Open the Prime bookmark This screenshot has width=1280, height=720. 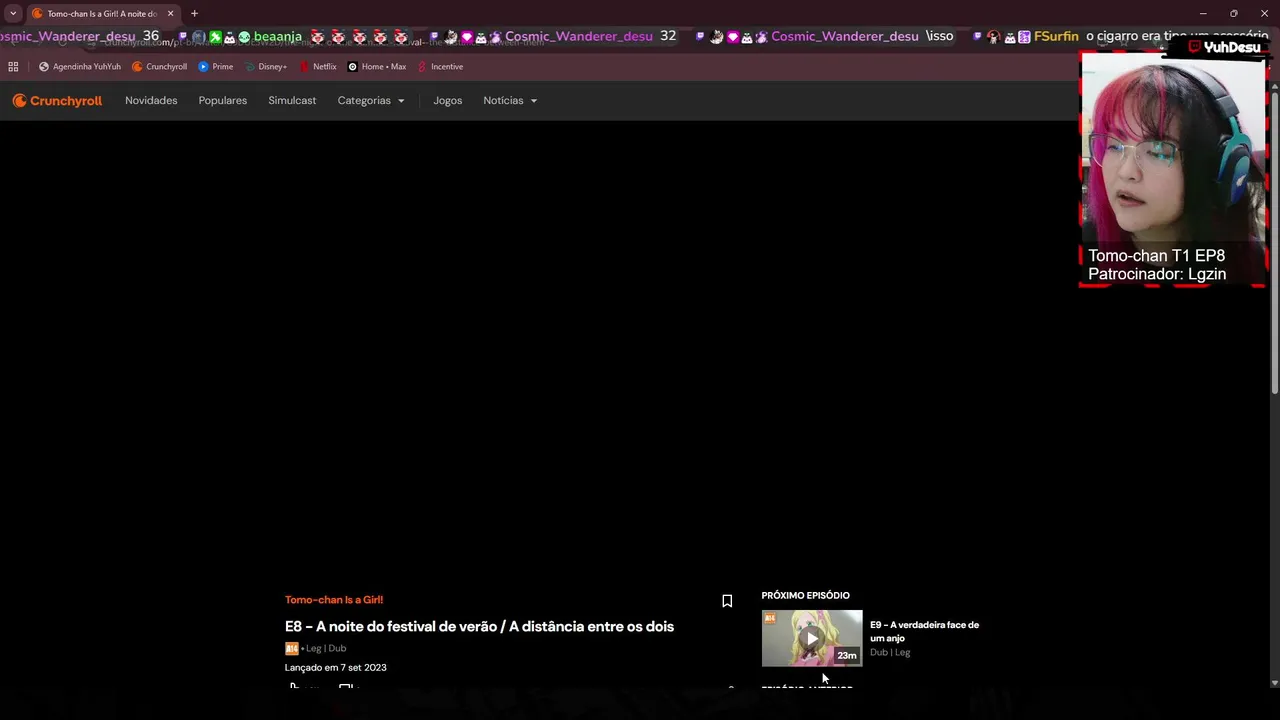click(216, 67)
